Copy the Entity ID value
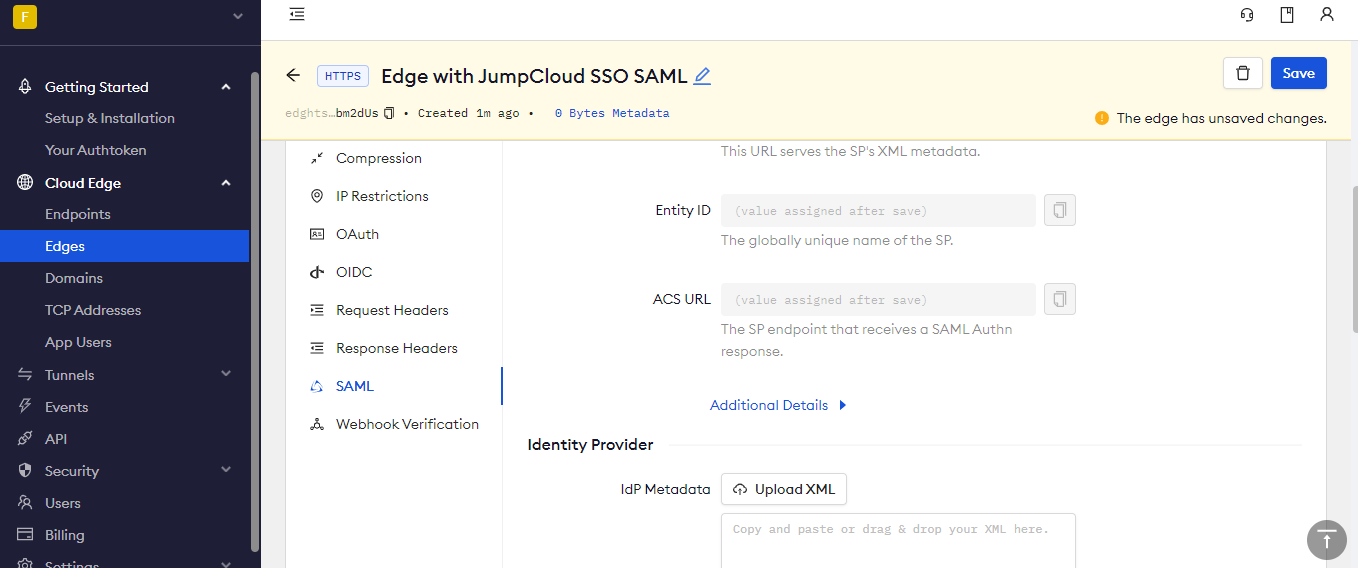 click(1060, 210)
